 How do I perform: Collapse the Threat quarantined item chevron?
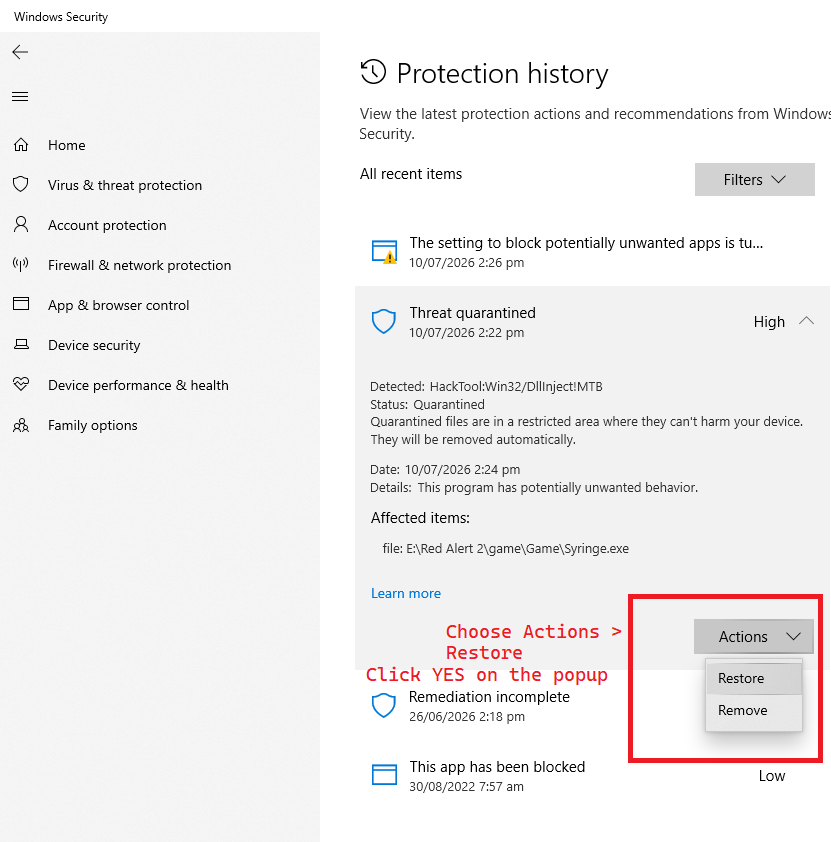click(806, 321)
